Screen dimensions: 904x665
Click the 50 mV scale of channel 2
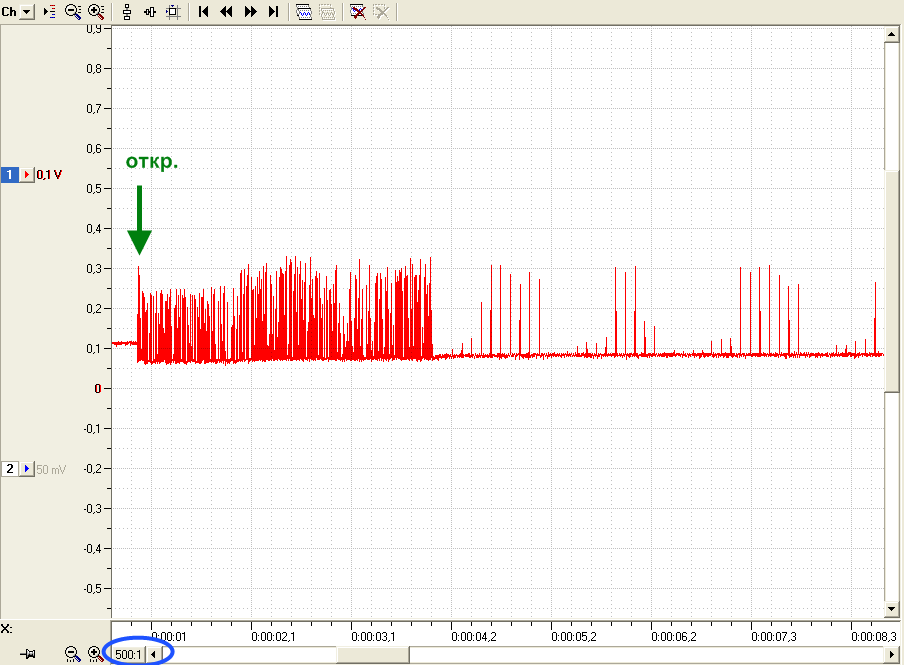click(51, 469)
